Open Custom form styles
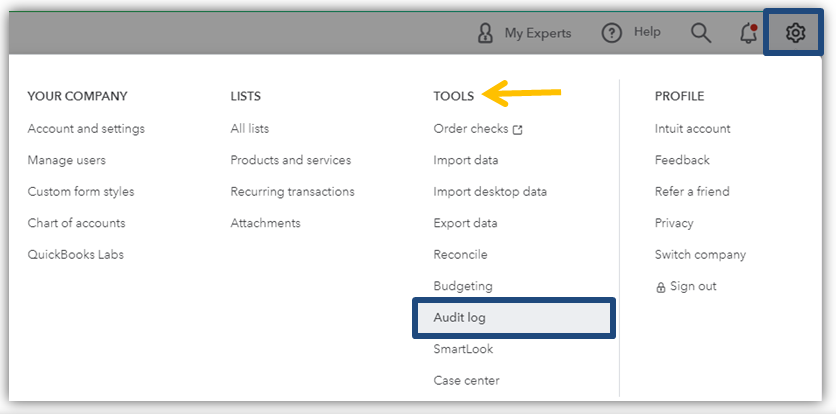 pos(81,192)
